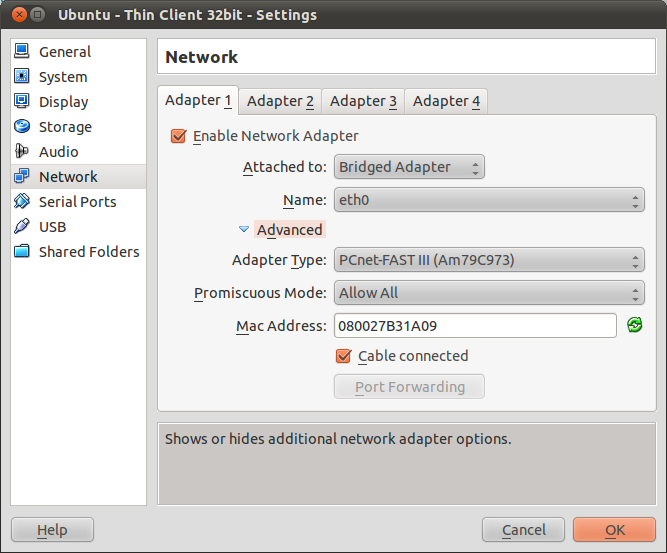Viewport: 667px width, 553px height.
Task: Click the Display settings icon
Action: coord(22,101)
